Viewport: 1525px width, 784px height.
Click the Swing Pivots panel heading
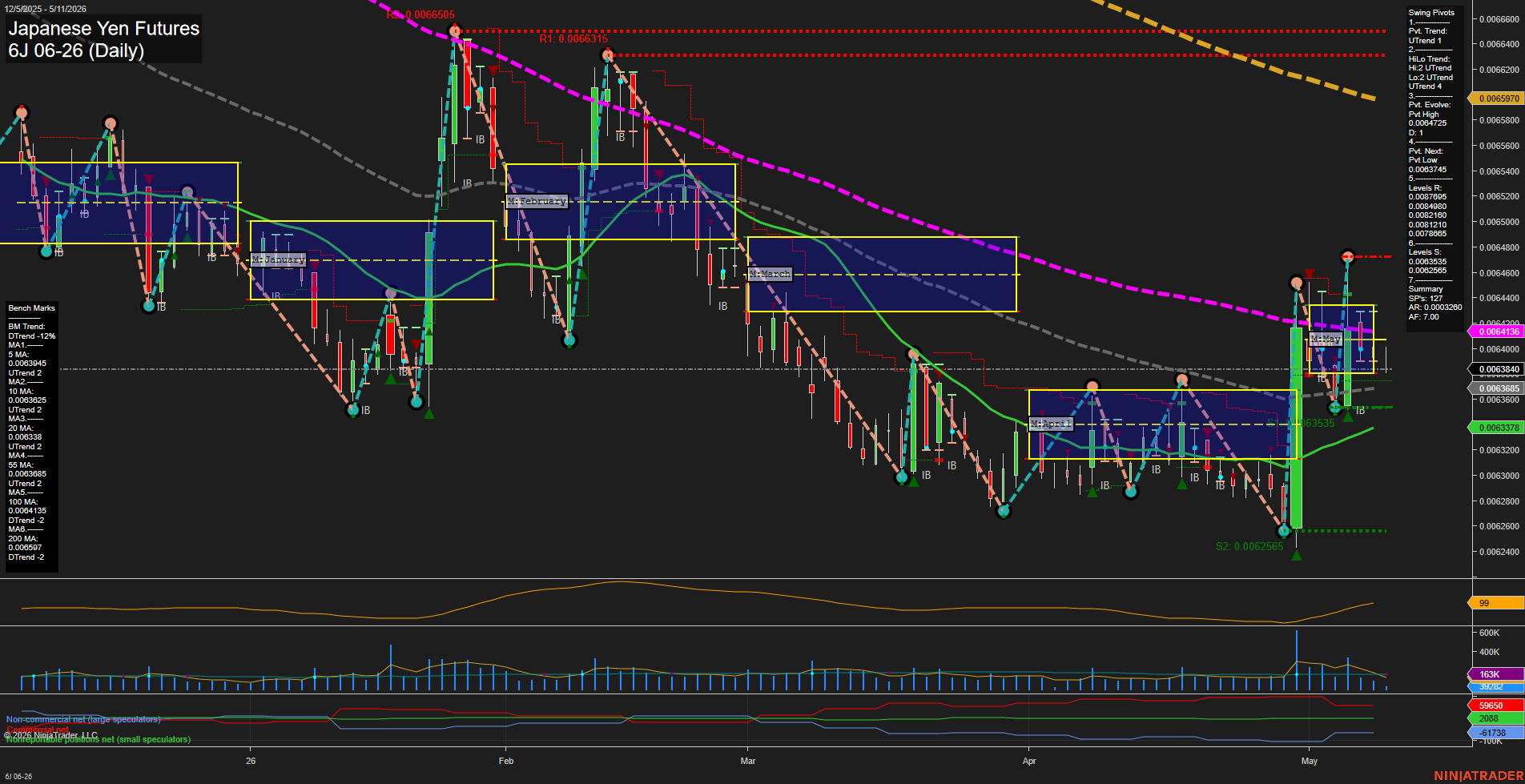pos(1431,13)
